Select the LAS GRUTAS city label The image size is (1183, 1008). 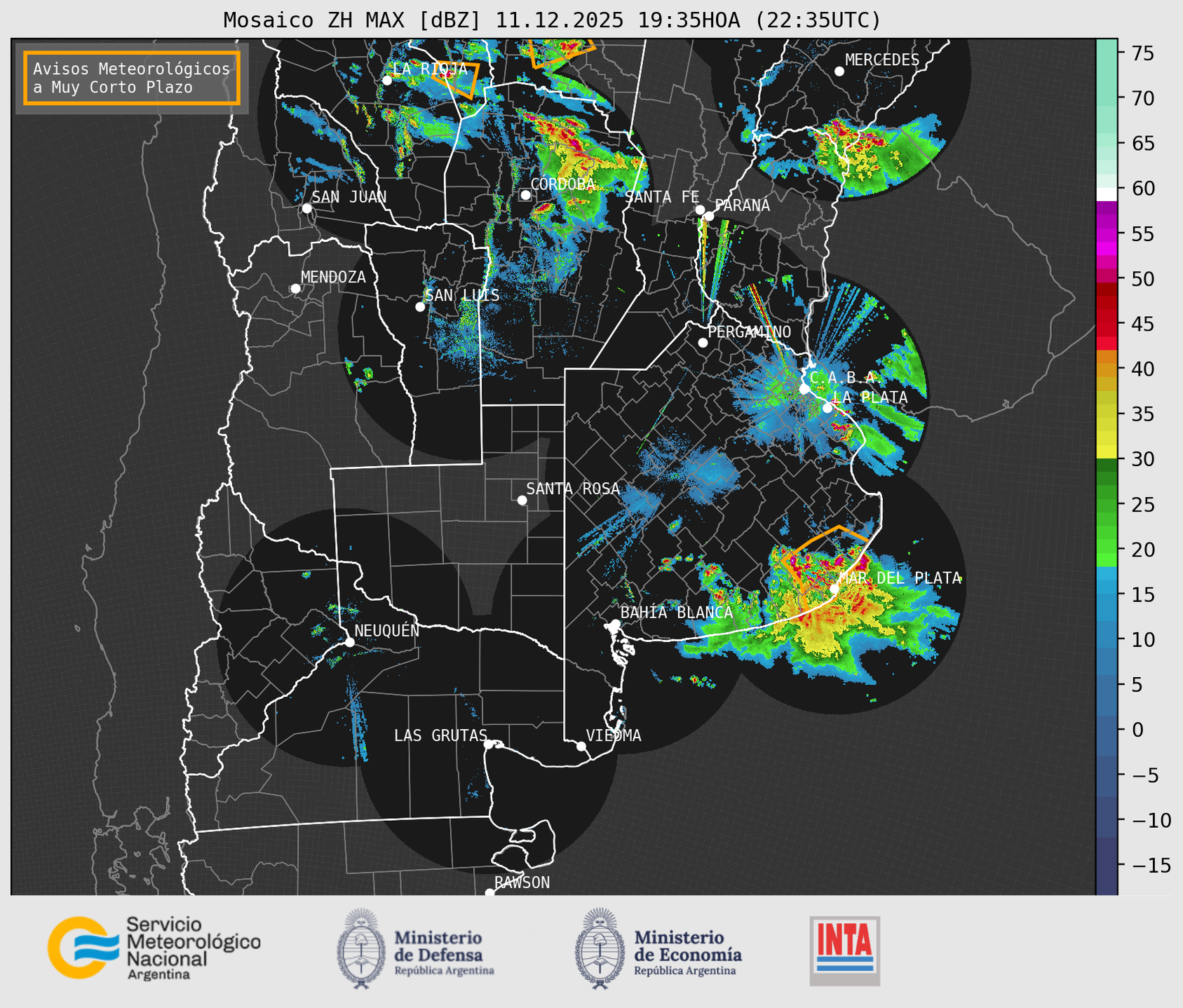(440, 735)
